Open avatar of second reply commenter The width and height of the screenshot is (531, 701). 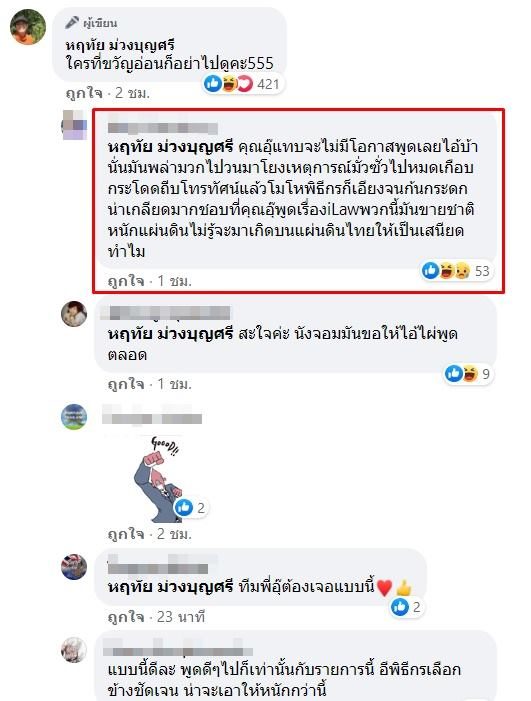pos(74,314)
